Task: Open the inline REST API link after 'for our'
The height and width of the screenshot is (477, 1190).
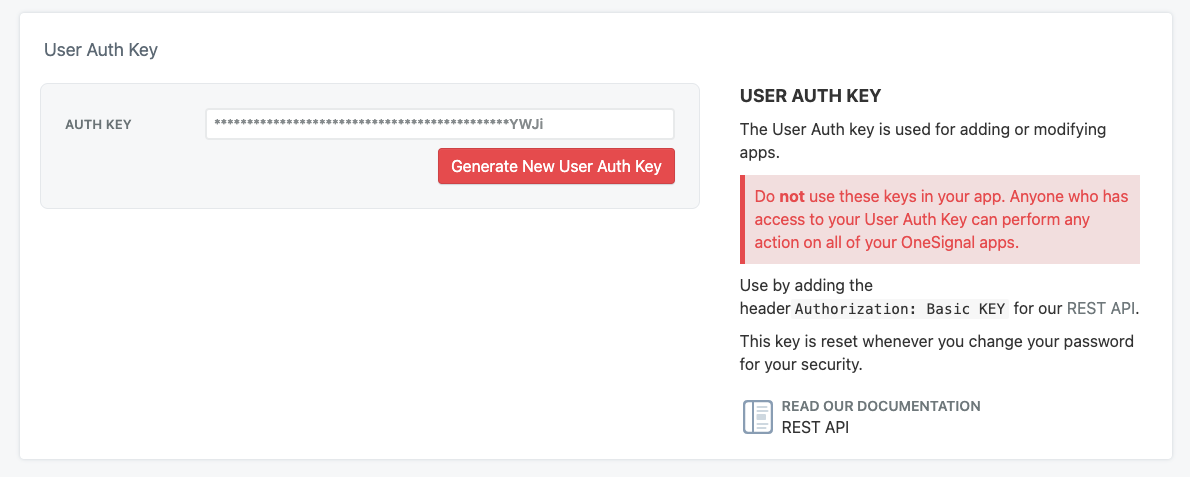Action: [1102, 308]
